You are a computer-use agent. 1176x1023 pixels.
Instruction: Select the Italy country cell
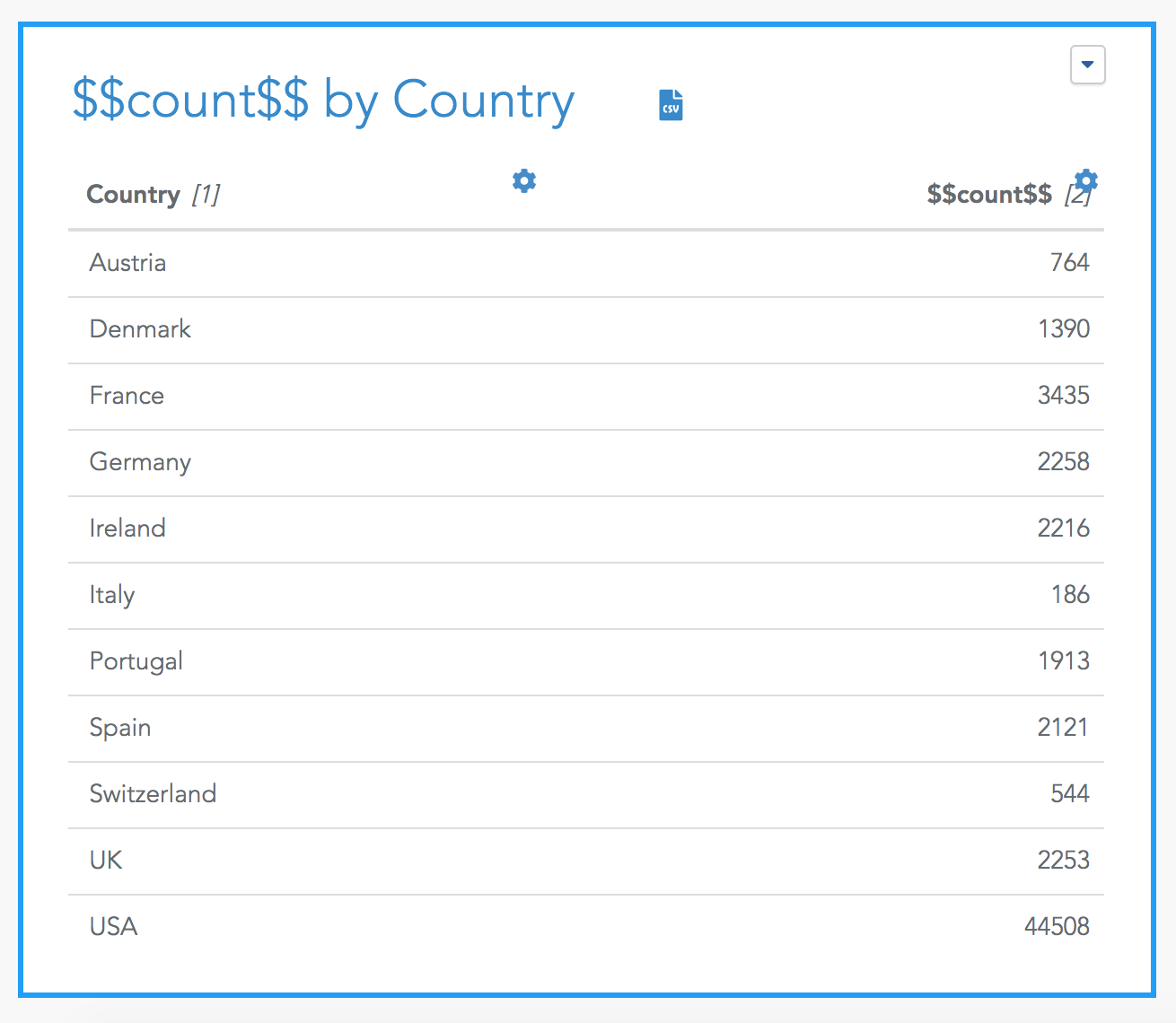point(112,595)
